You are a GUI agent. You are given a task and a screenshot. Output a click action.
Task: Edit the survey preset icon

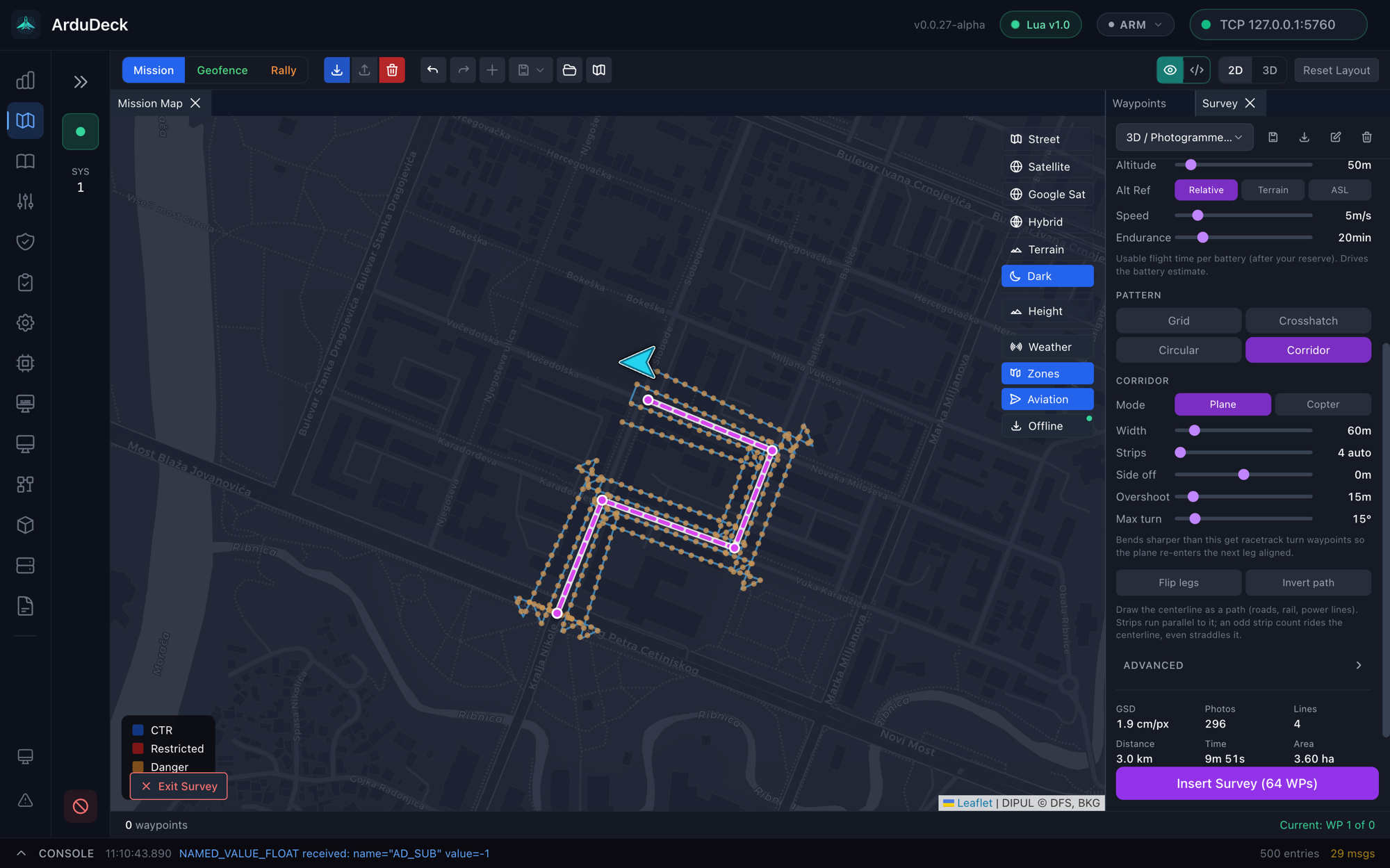pyautogui.click(x=1336, y=138)
